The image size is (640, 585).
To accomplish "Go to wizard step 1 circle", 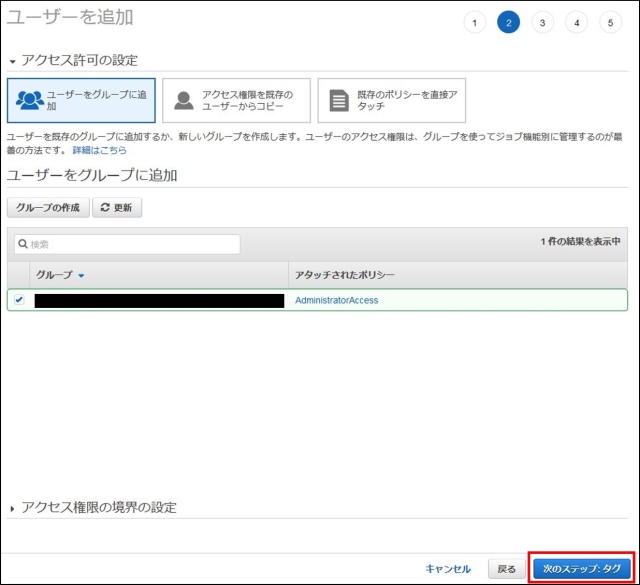I will [x=474, y=23].
